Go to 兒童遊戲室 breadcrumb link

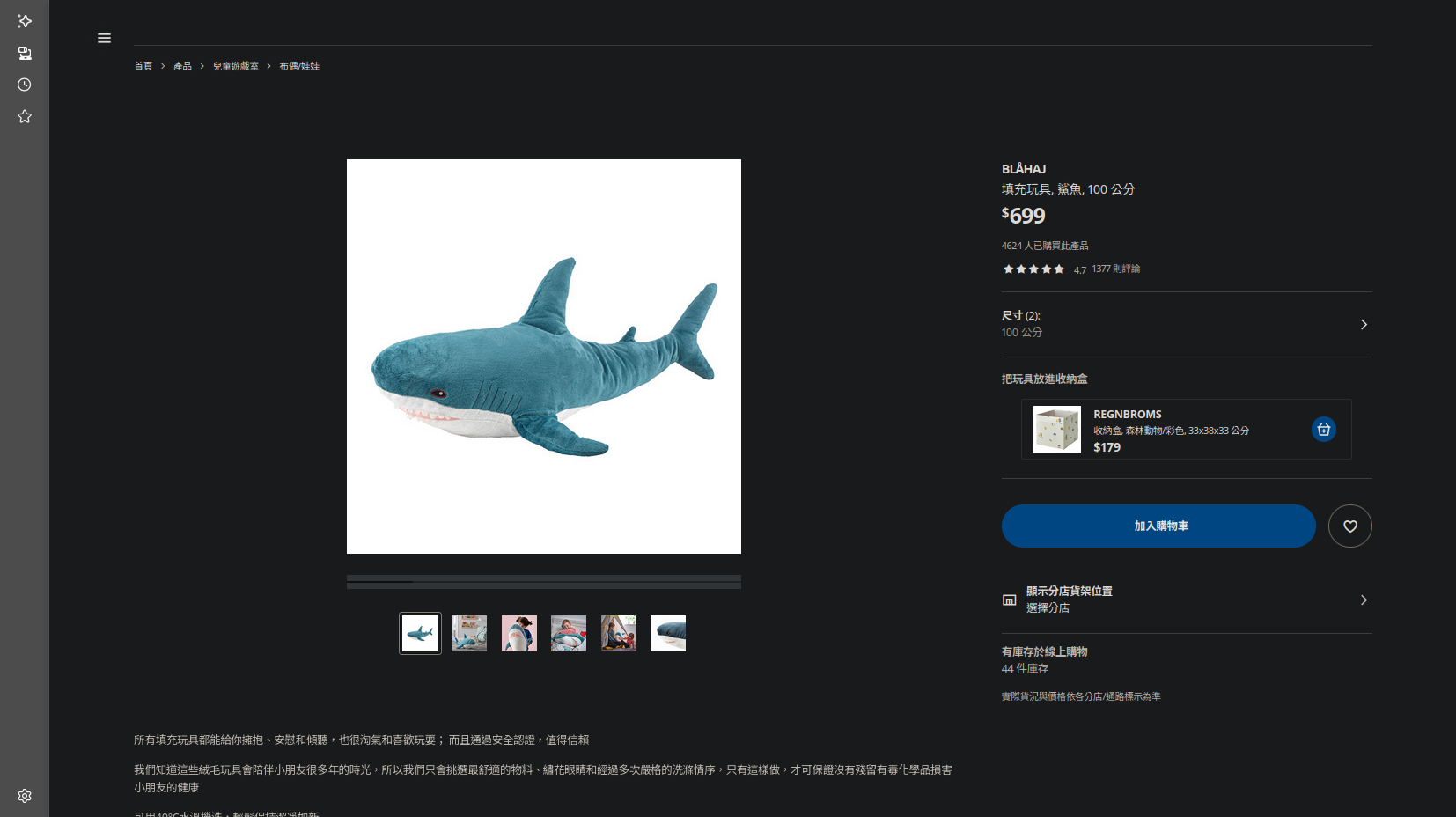[235, 66]
